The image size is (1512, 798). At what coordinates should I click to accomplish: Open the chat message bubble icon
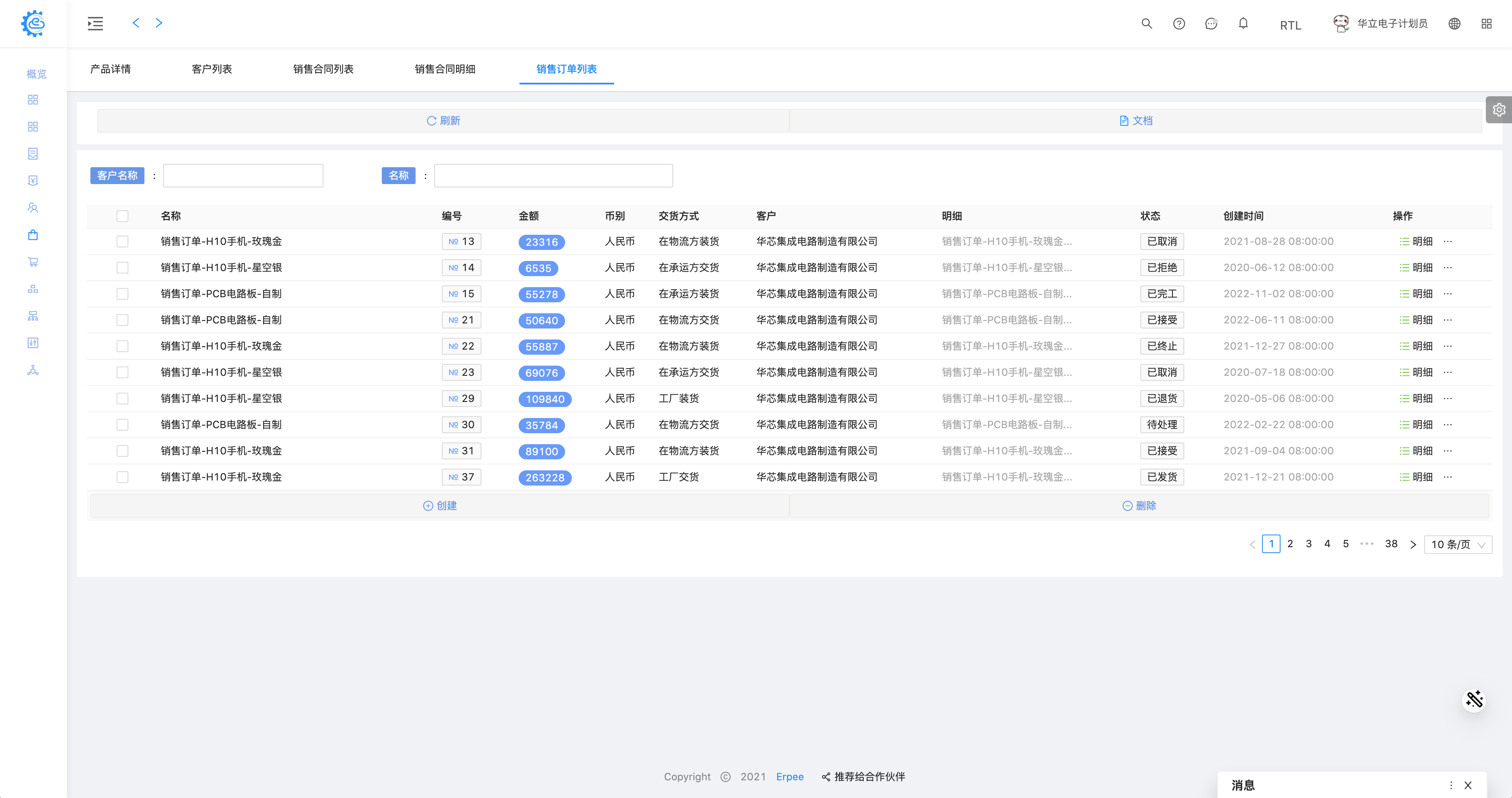[x=1211, y=24]
